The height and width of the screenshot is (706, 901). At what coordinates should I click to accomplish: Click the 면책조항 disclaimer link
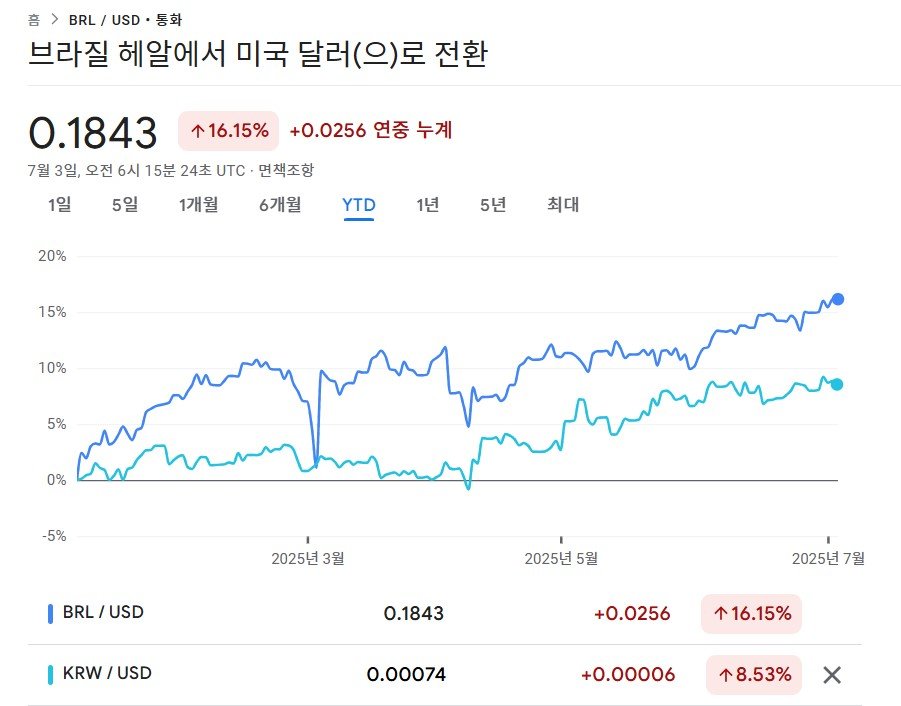285,171
